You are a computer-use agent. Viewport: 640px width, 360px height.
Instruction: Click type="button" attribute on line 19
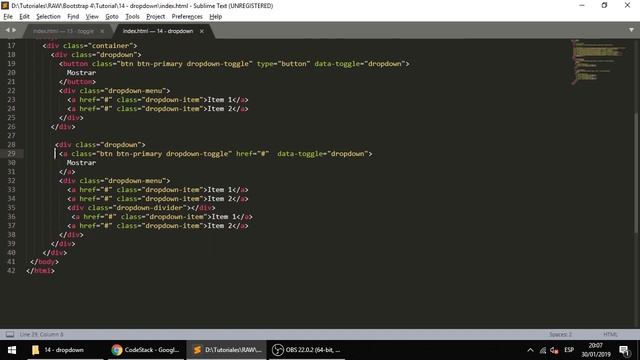pyautogui.click(x=284, y=64)
